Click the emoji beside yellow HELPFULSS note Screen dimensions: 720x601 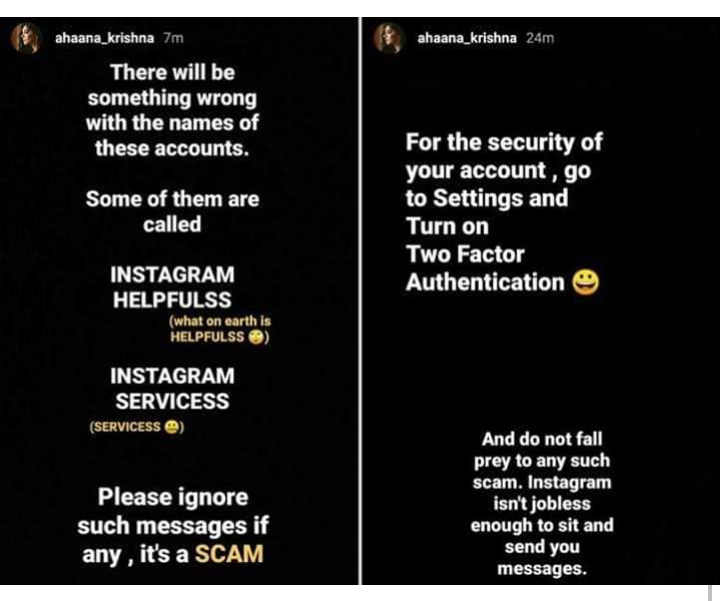tap(256, 337)
